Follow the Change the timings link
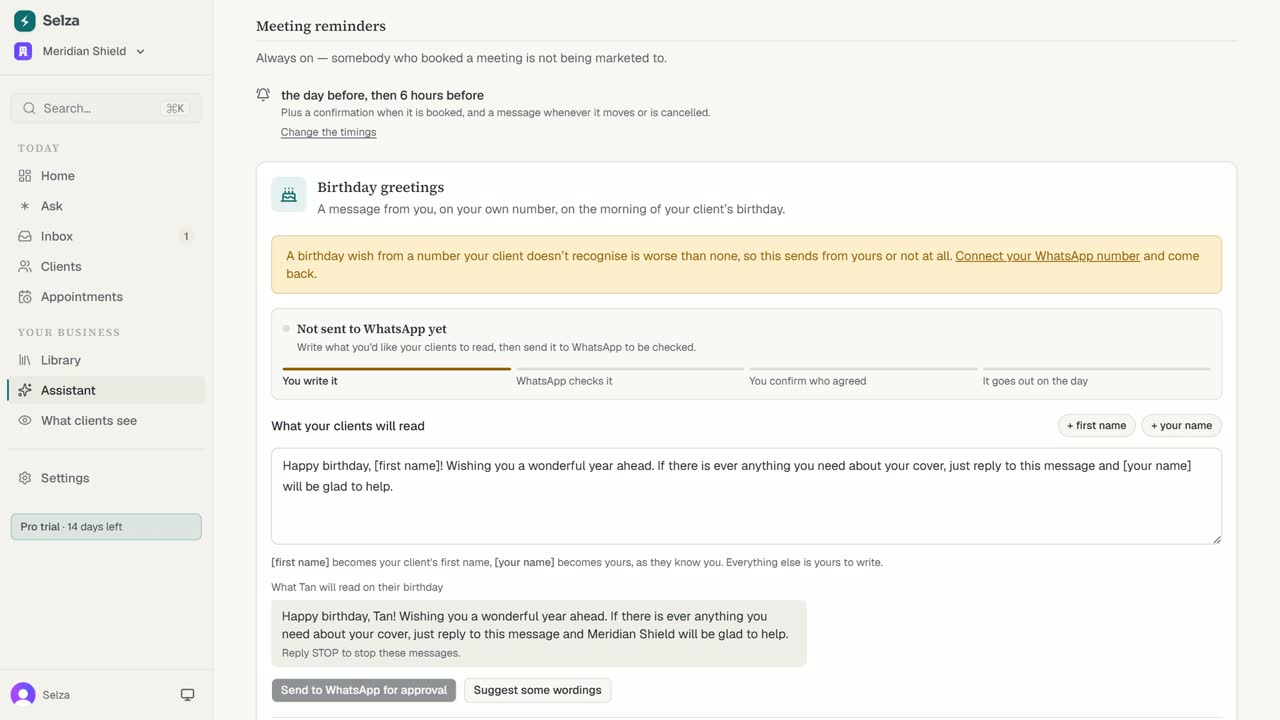 coord(328,132)
